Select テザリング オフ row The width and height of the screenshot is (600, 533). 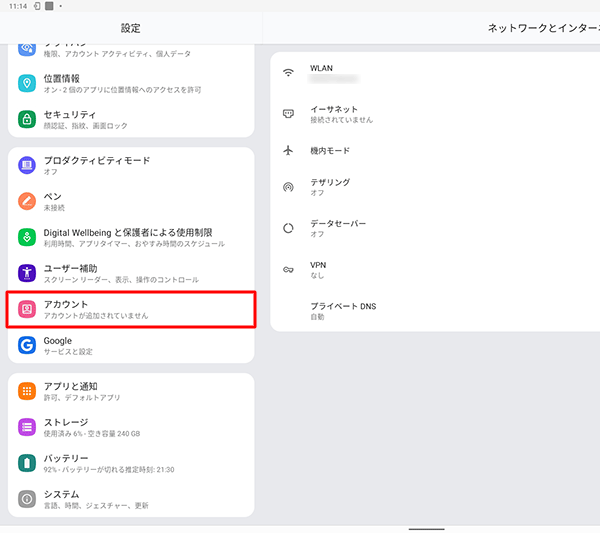click(435, 187)
